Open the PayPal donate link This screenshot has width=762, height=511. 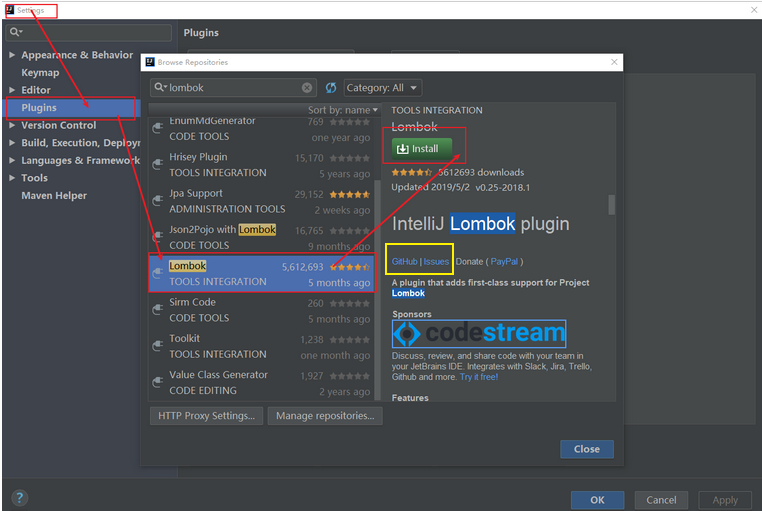[504, 262]
